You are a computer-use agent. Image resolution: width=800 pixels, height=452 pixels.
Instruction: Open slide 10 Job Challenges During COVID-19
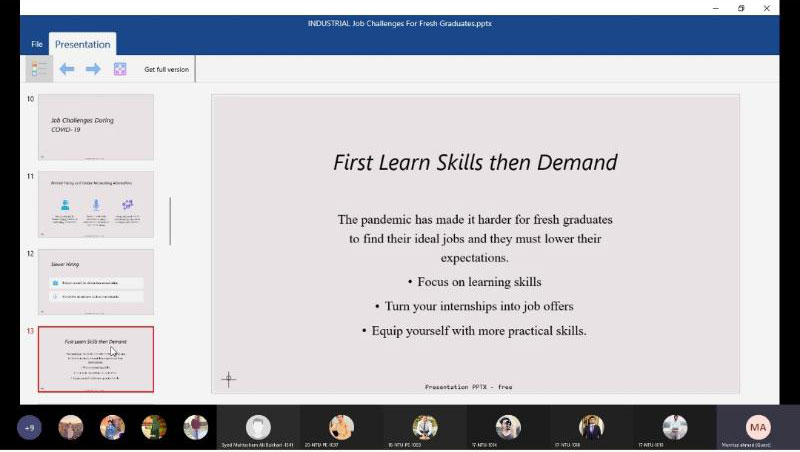(x=96, y=127)
